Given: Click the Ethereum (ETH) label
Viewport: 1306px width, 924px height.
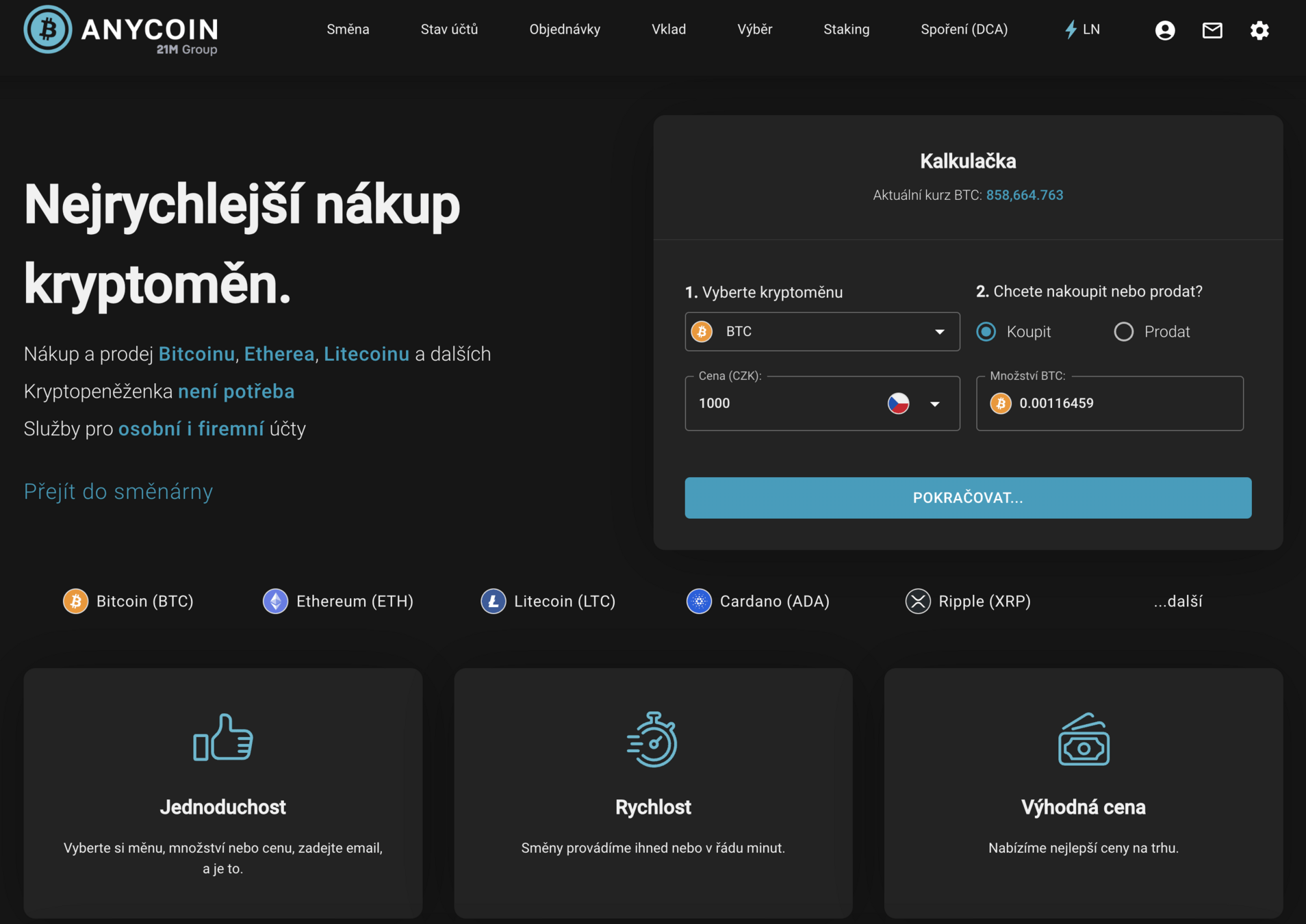Looking at the screenshot, I should pyautogui.click(x=355, y=602).
